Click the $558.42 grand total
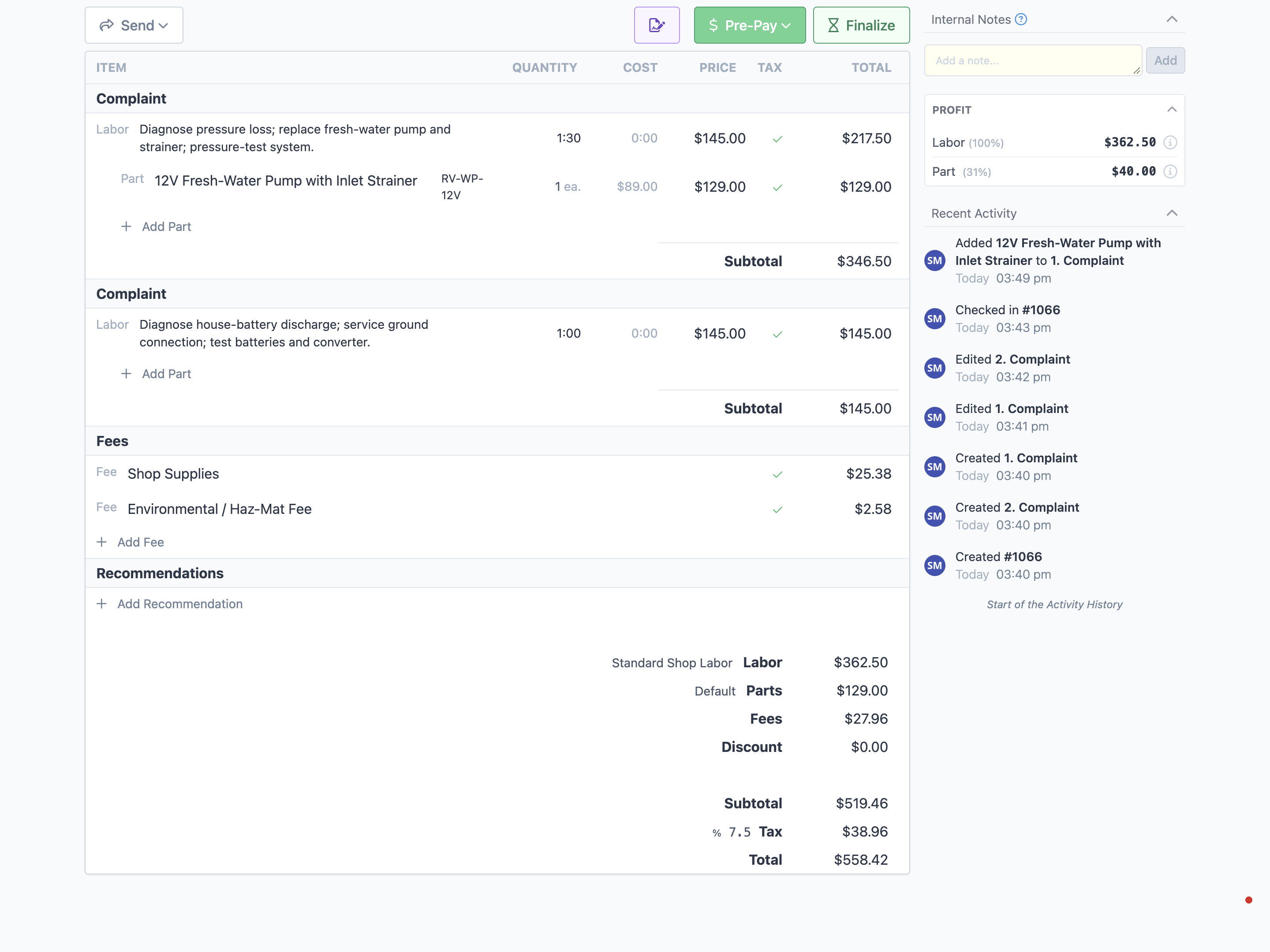This screenshot has height=952, width=1270. coord(861,859)
